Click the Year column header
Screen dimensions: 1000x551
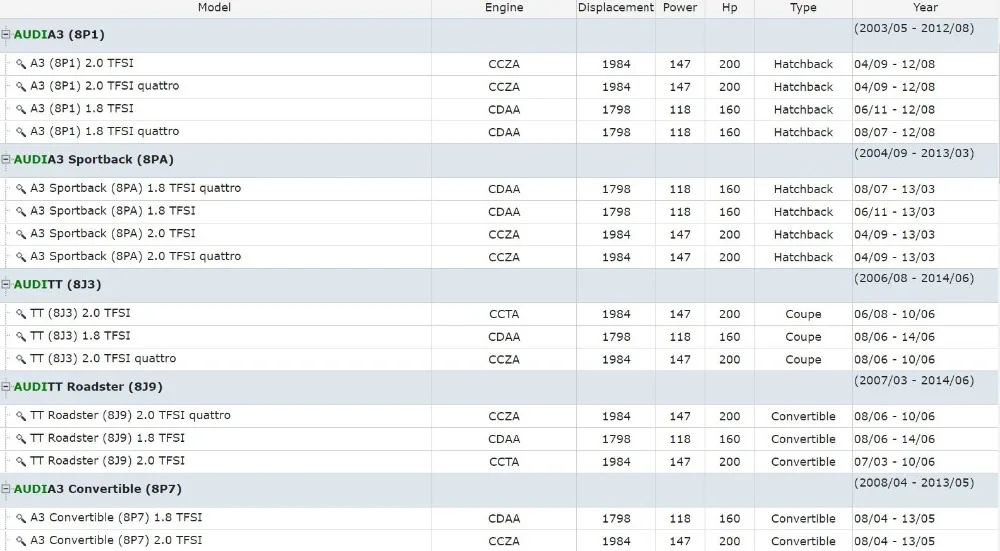pyautogui.click(x=925, y=8)
